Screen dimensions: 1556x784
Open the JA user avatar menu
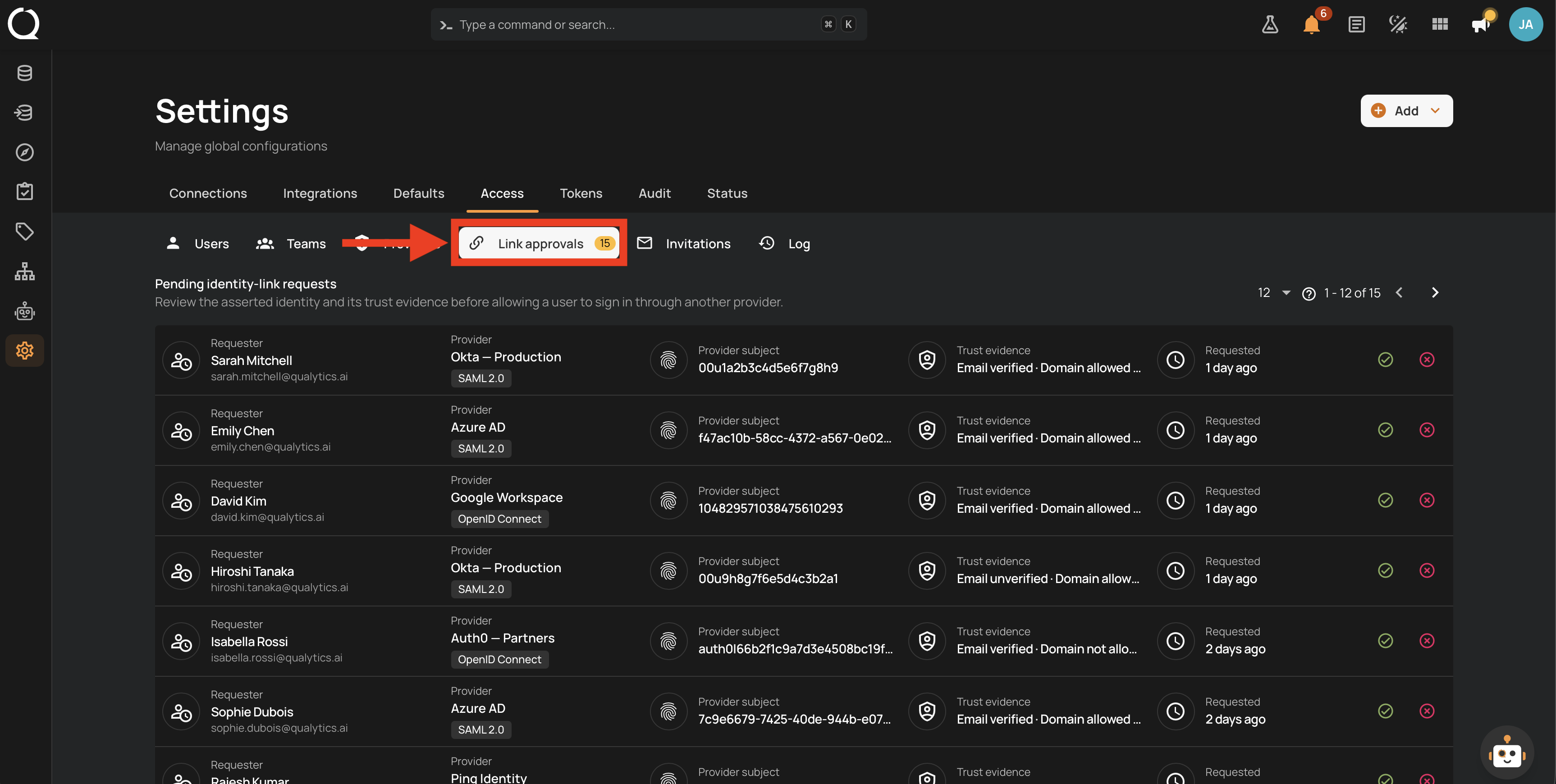(x=1526, y=24)
